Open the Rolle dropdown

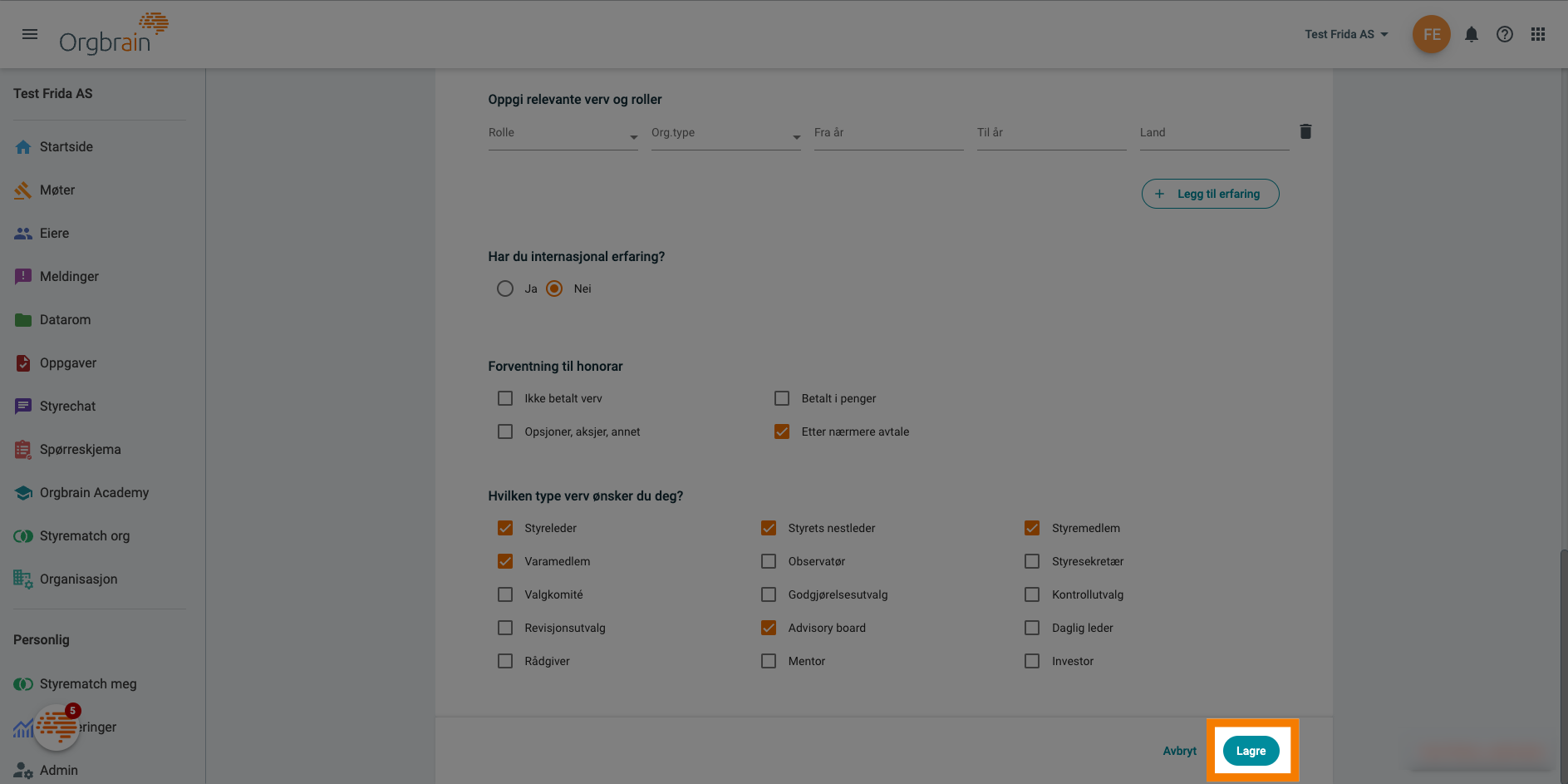click(563, 134)
